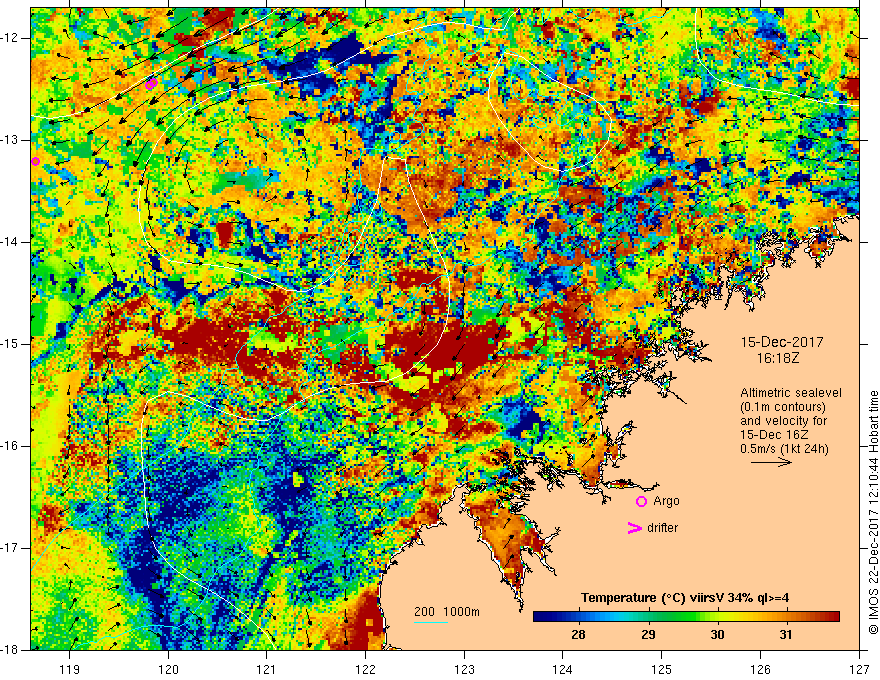This screenshot has width=880, height=680.
Task: Click the 'Altimetric sealevel' caption text
Action: pyautogui.click(x=790, y=393)
